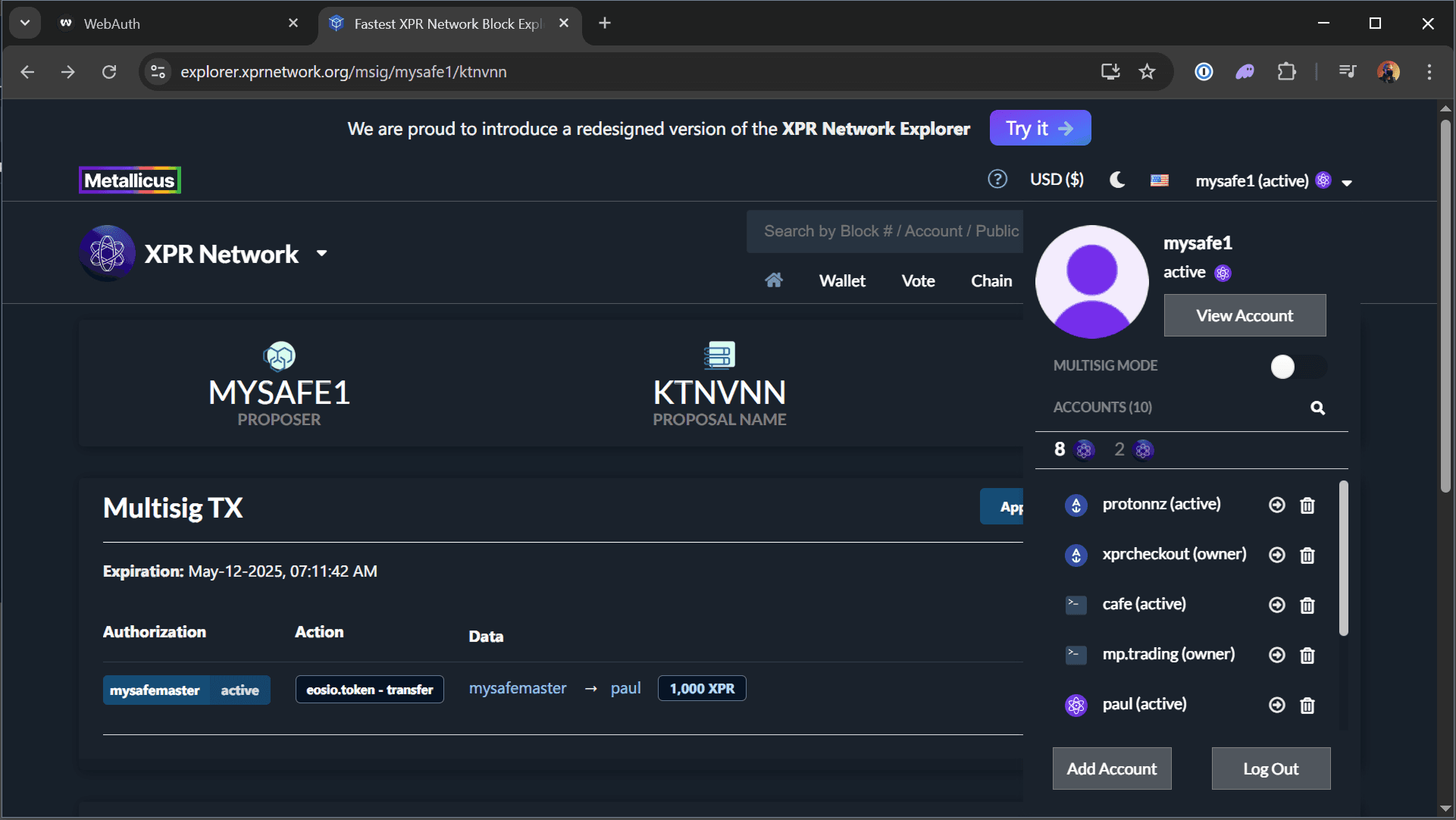Open the tab search dropdown chevron
This screenshot has height=820, width=1456.
coord(25,23)
